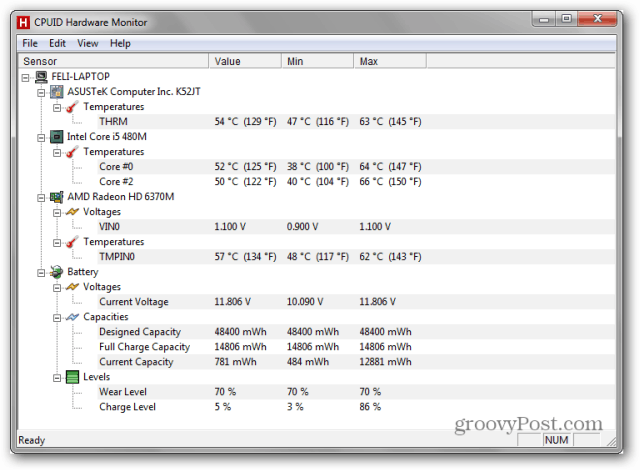This screenshot has height=470, width=640.
Task: Collapse the FELI-LAPTOP root node
Action: point(25,78)
